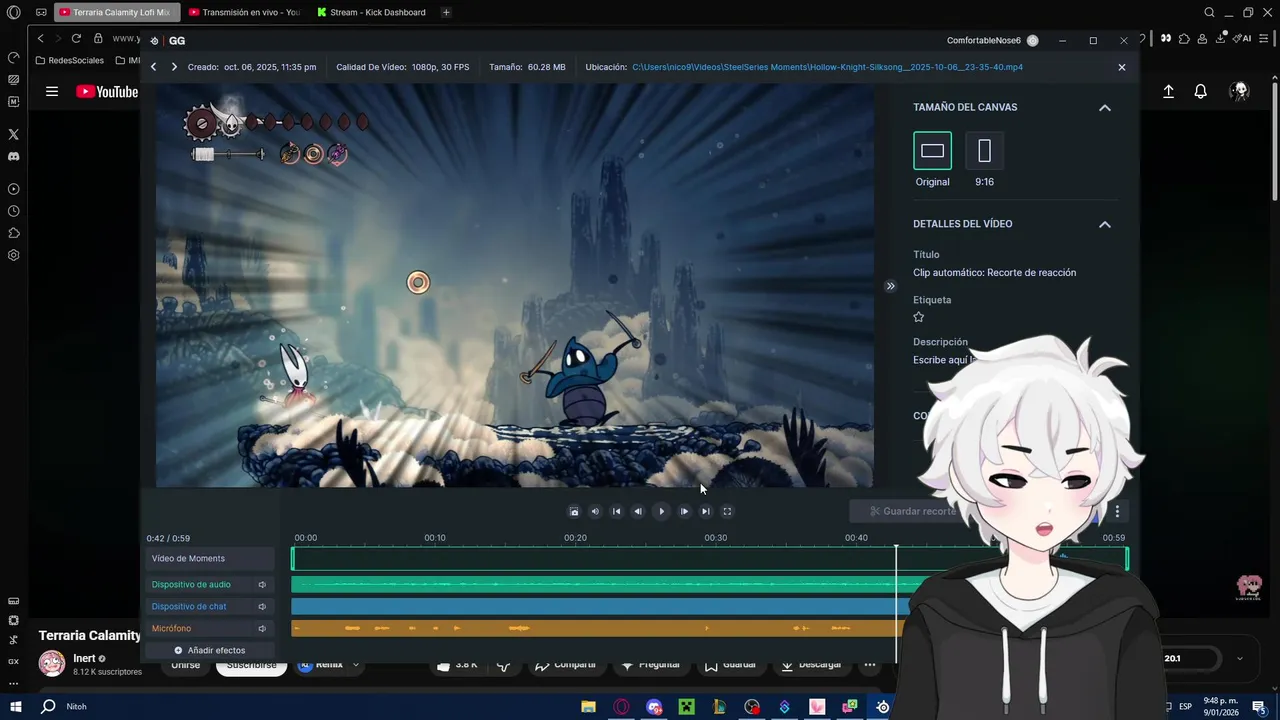Mute the Dispositivo de audio track

click(x=262, y=585)
